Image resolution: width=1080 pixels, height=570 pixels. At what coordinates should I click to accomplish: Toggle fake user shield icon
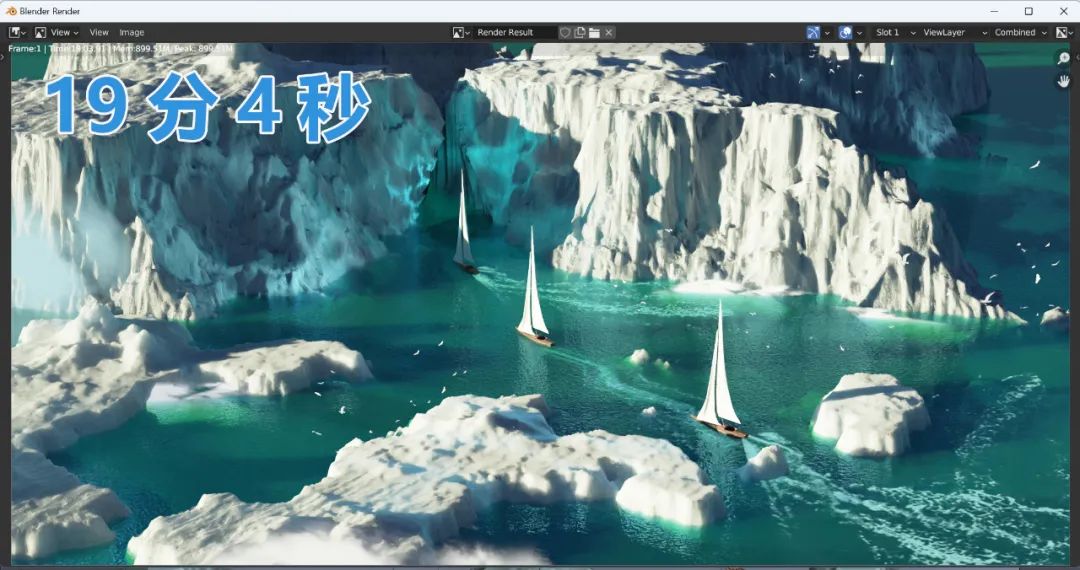565,32
